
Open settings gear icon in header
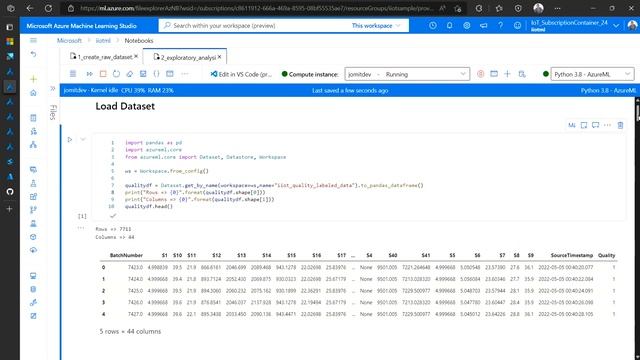tap(467, 25)
